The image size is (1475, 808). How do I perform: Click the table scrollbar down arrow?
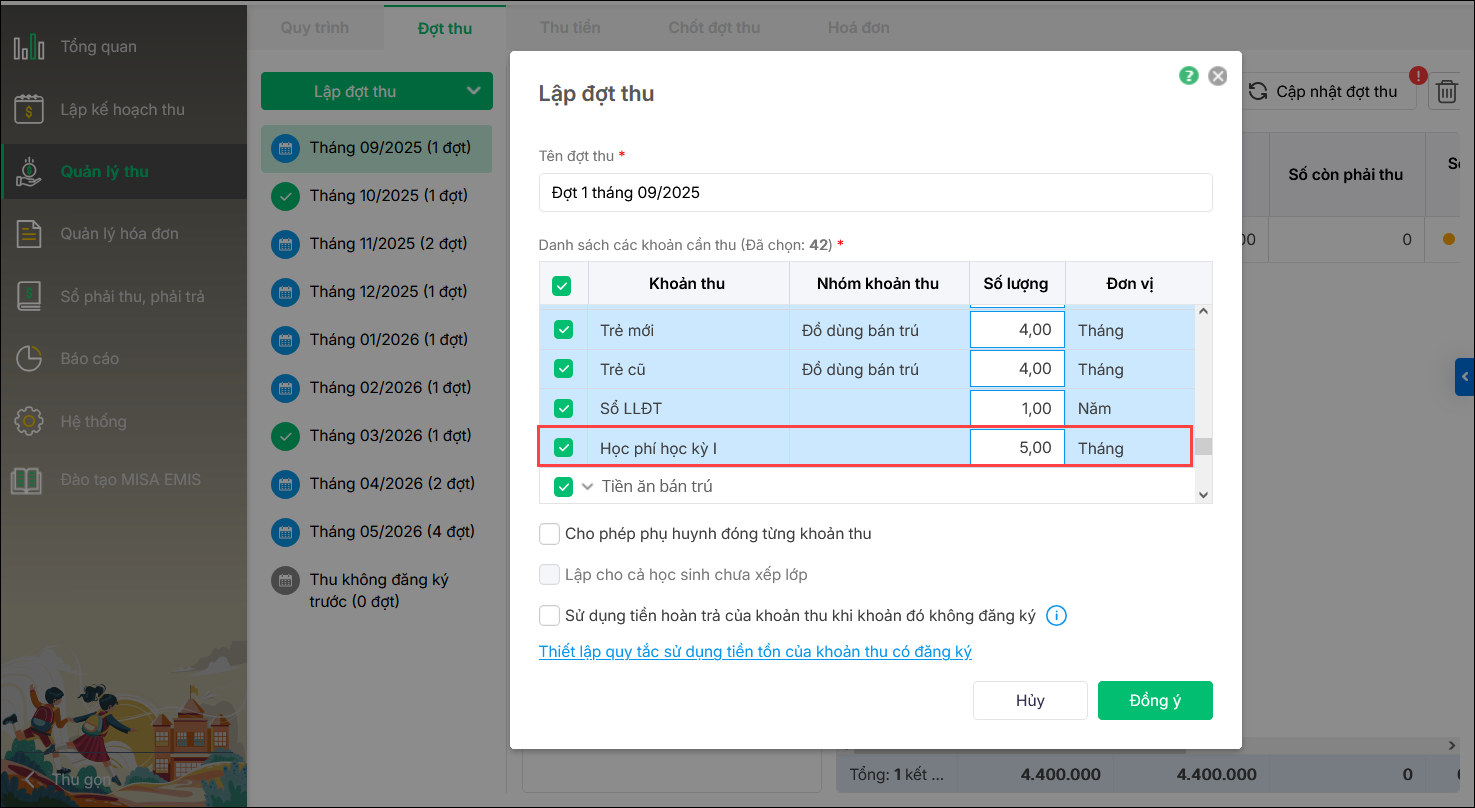pos(1203,494)
